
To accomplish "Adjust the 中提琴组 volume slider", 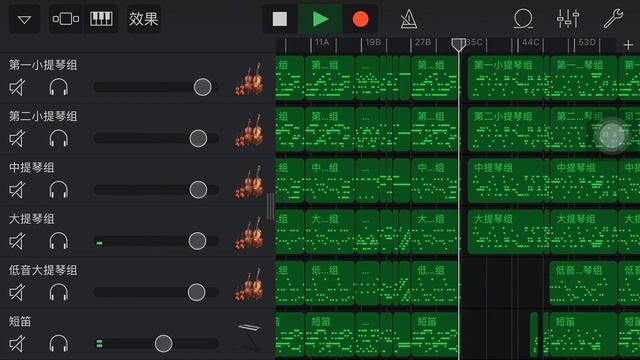I will [198, 190].
